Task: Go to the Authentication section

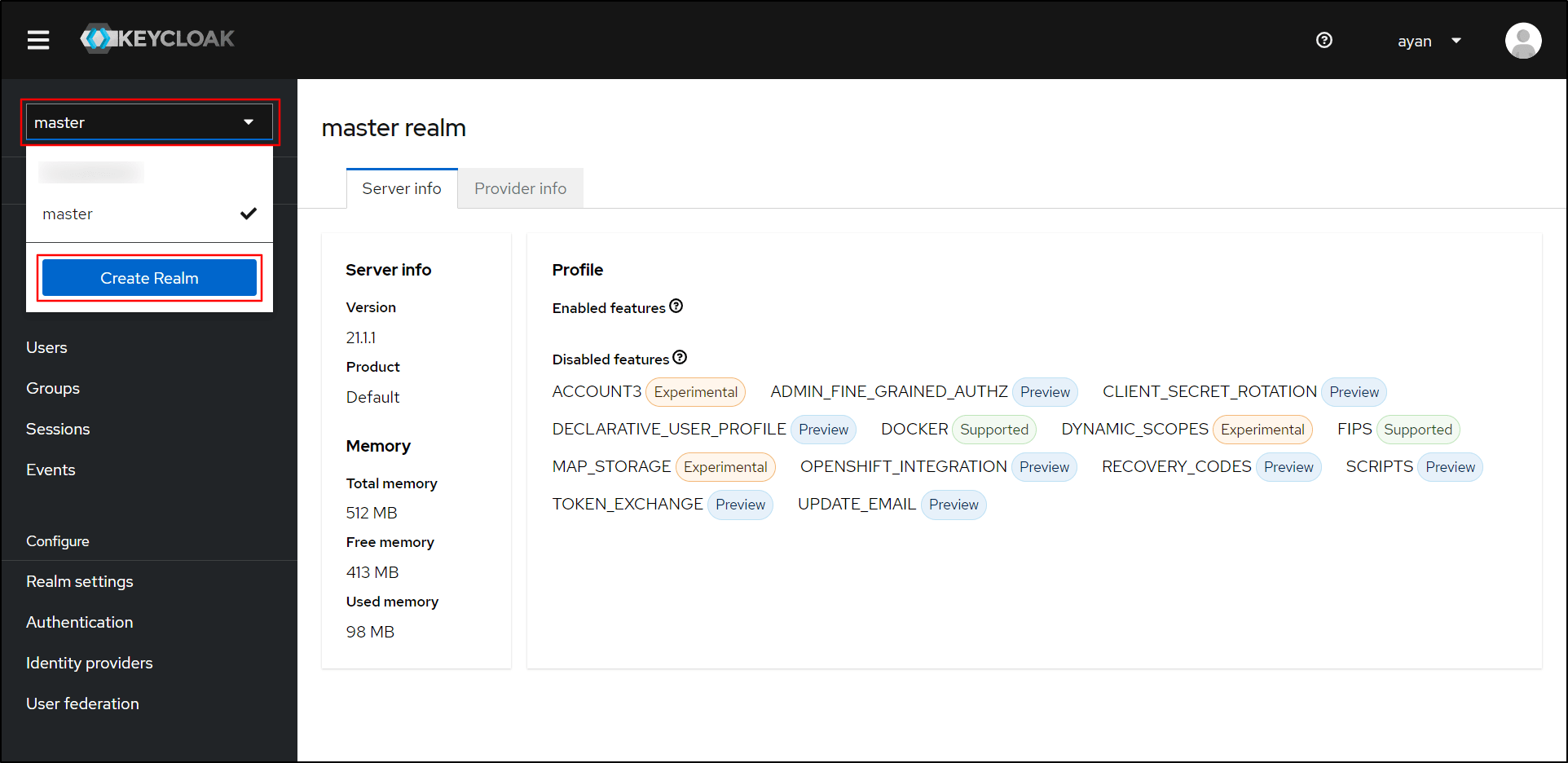Action: pyautogui.click(x=79, y=622)
